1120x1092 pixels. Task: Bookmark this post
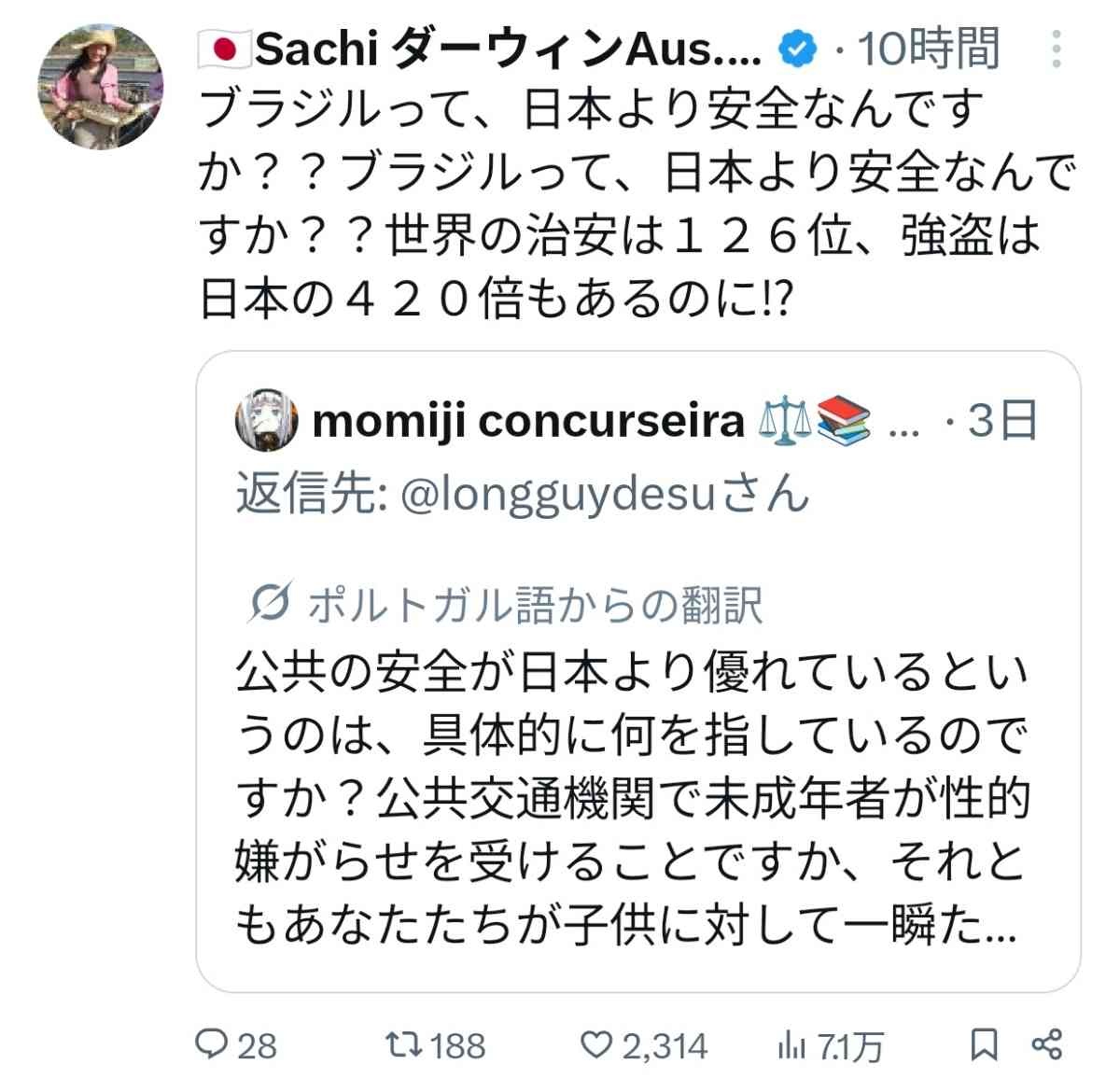pos(983,1044)
